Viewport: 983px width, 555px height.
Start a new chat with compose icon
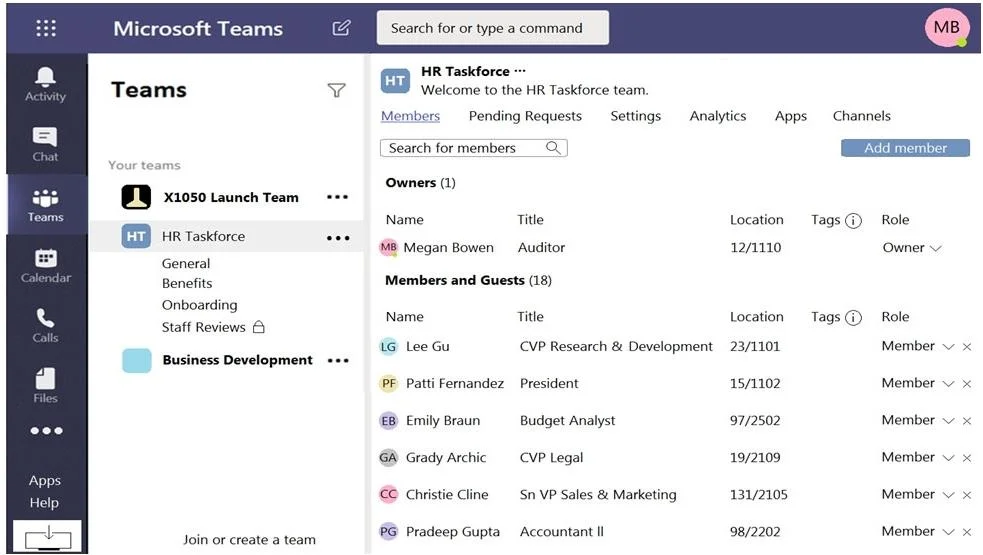click(x=341, y=28)
